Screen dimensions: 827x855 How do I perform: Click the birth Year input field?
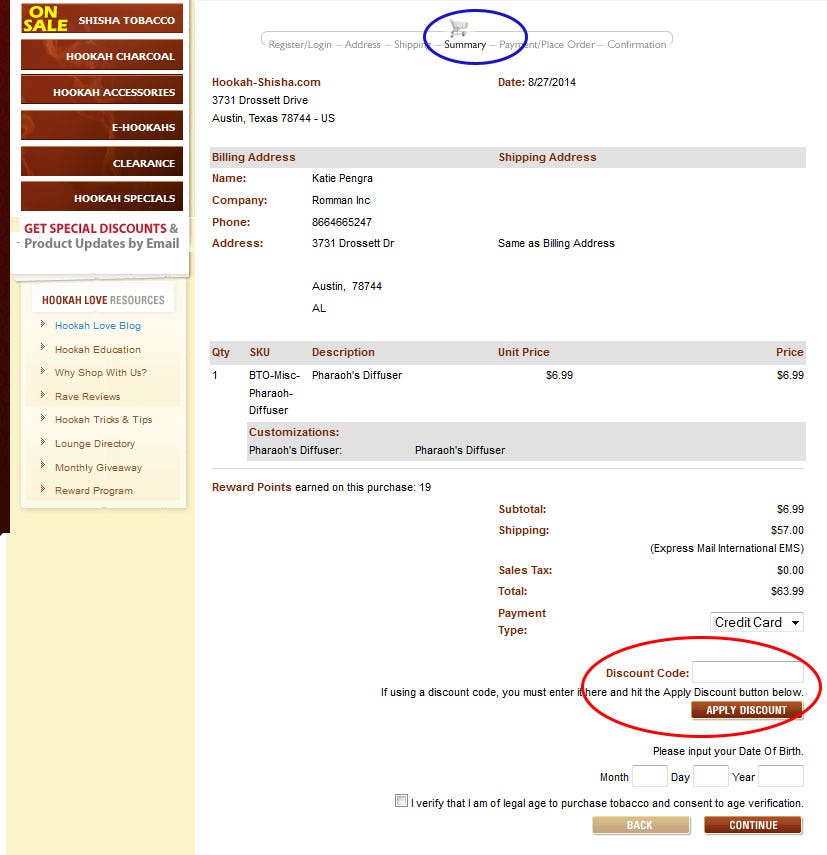tap(781, 776)
